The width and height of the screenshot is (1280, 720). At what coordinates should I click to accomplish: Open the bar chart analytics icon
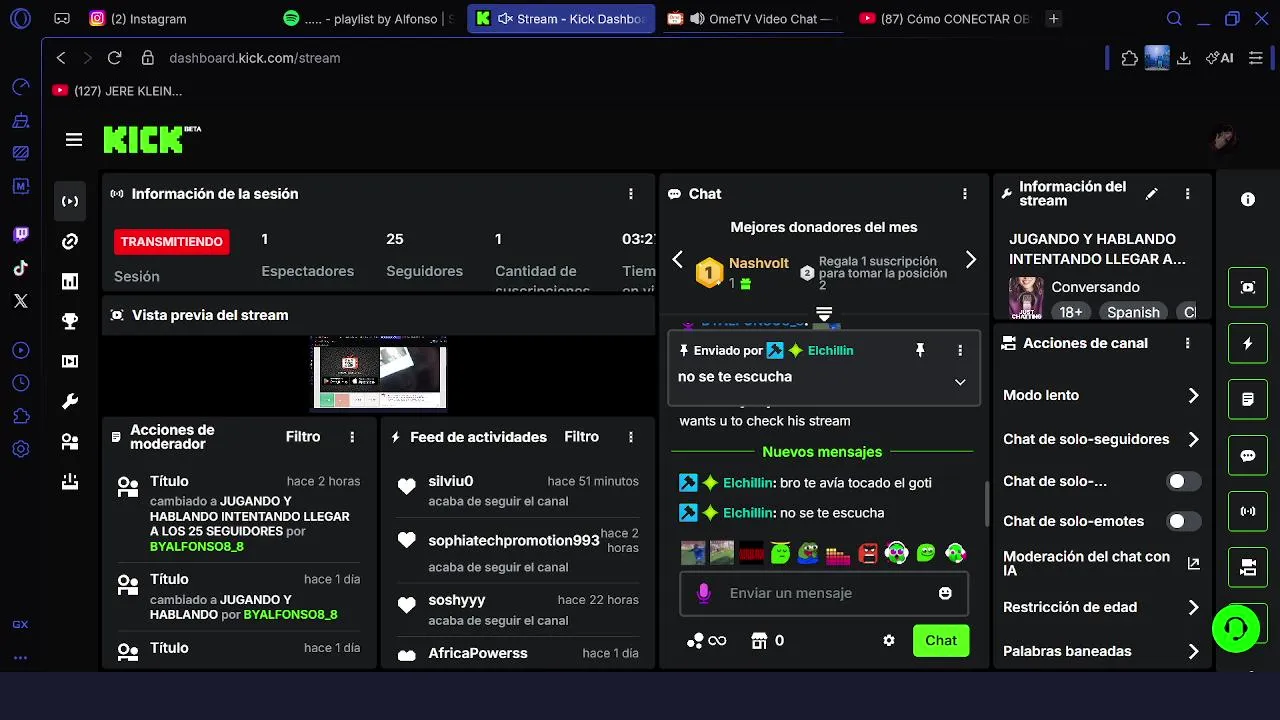70,281
